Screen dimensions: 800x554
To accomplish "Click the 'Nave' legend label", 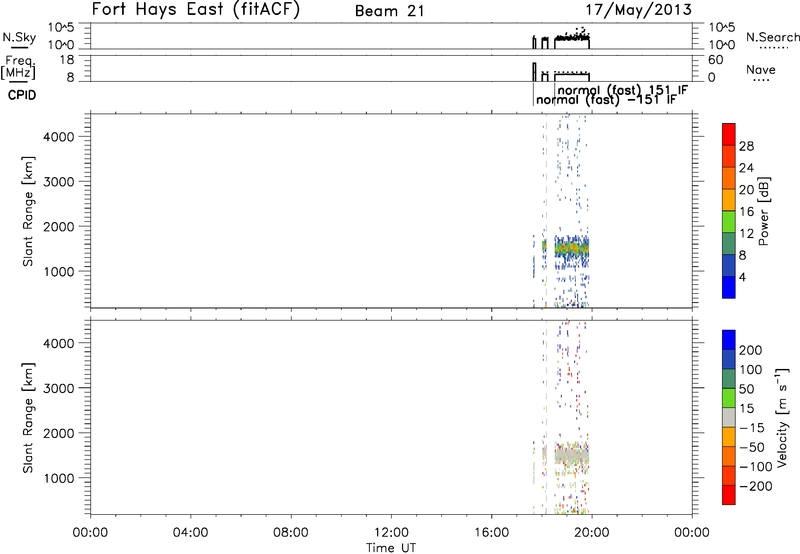I will pyautogui.click(x=761, y=70).
